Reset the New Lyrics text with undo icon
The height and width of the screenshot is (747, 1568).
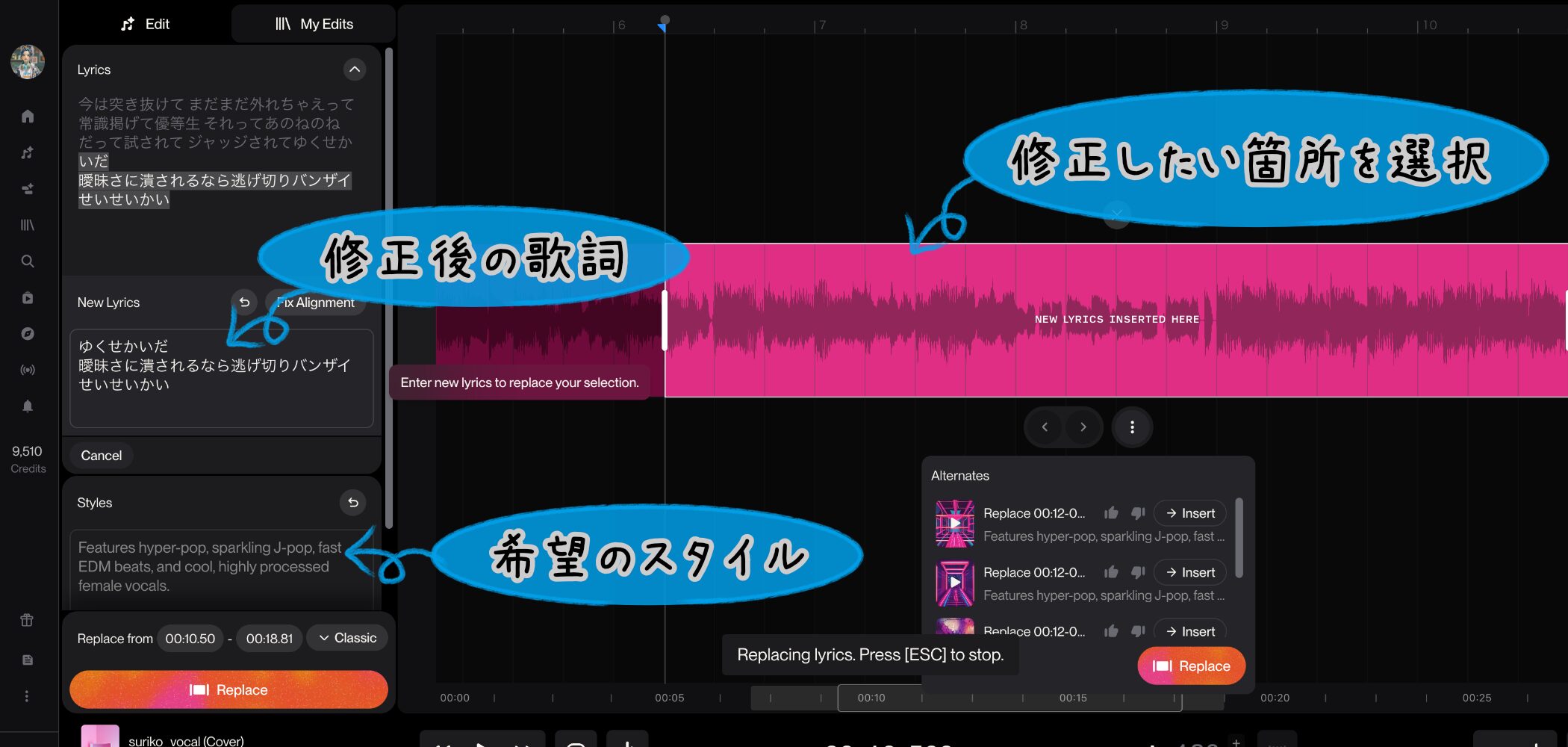244,303
